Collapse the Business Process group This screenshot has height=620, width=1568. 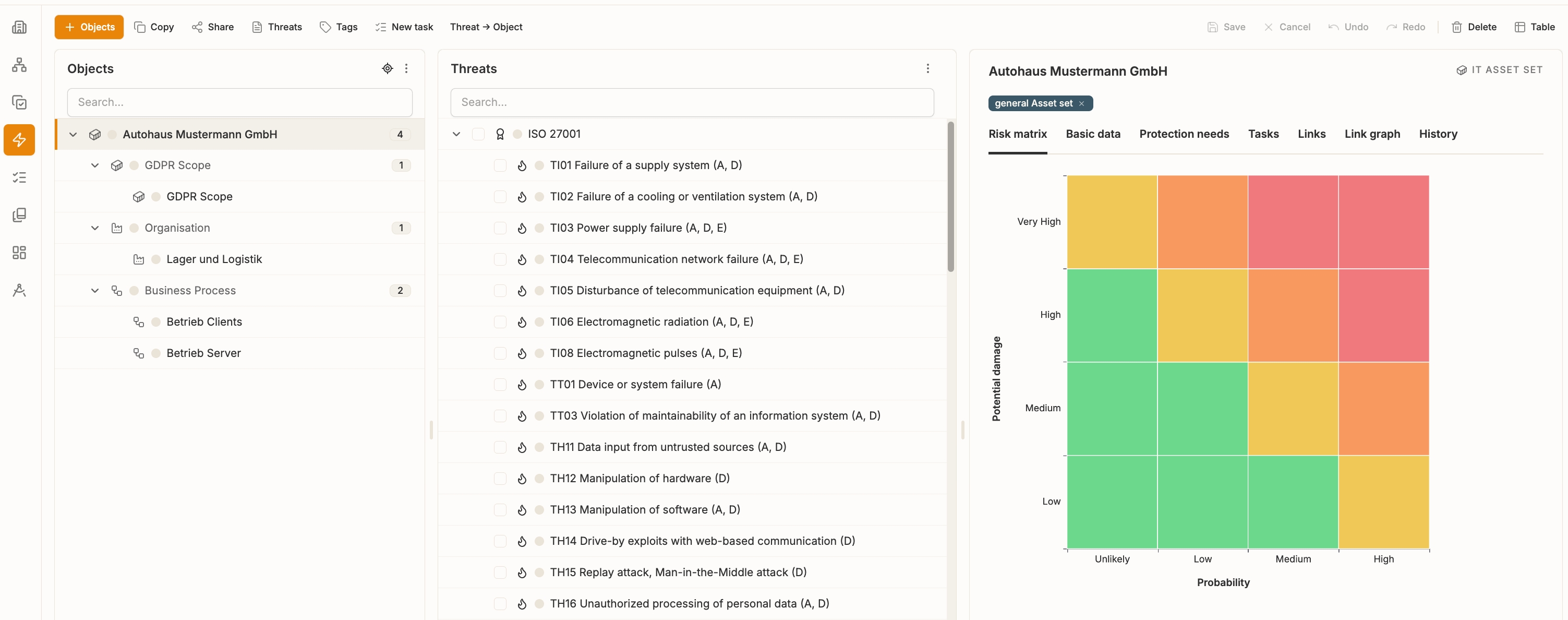click(x=95, y=291)
